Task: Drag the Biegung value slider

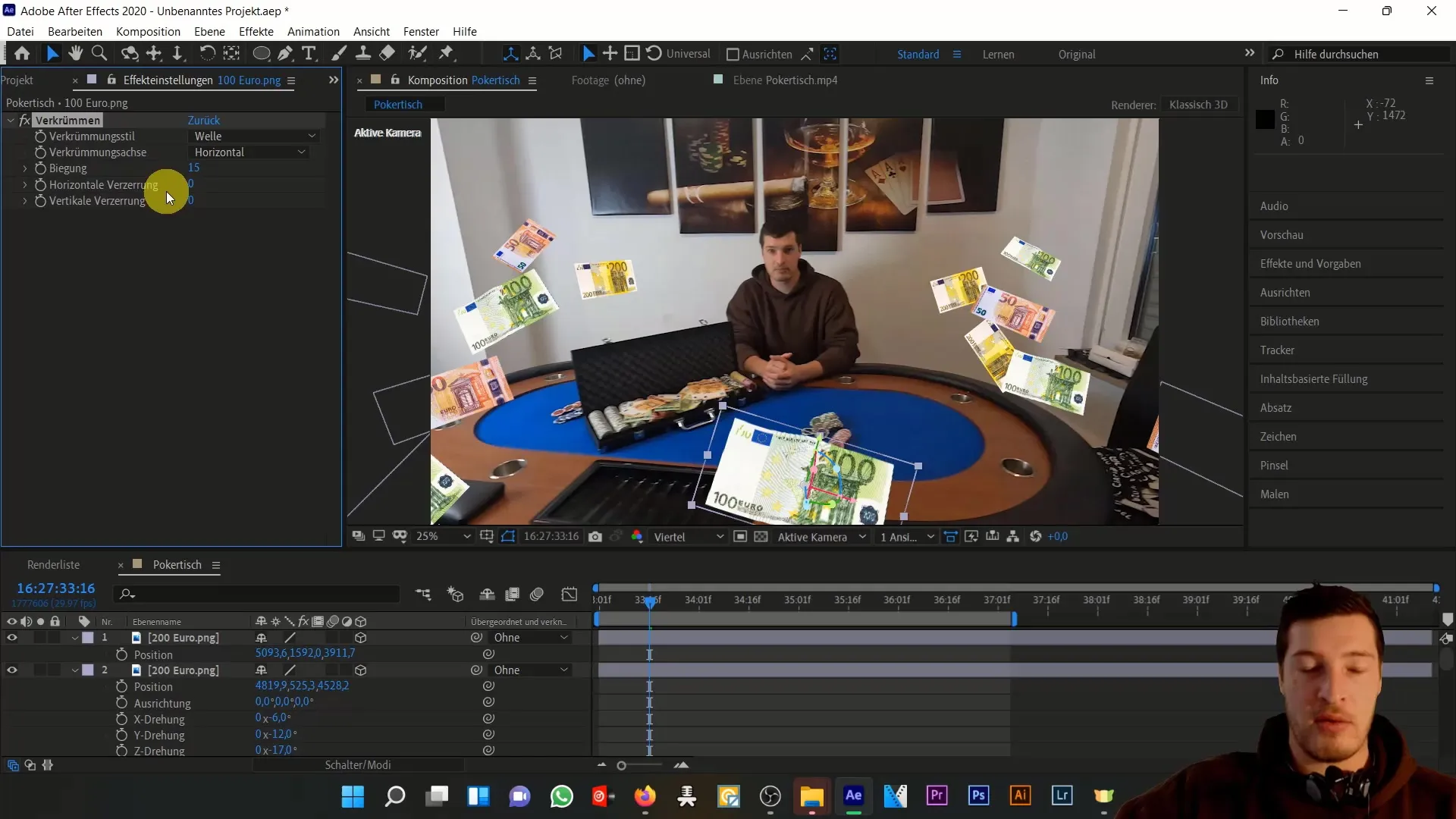Action: pos(193,167)
